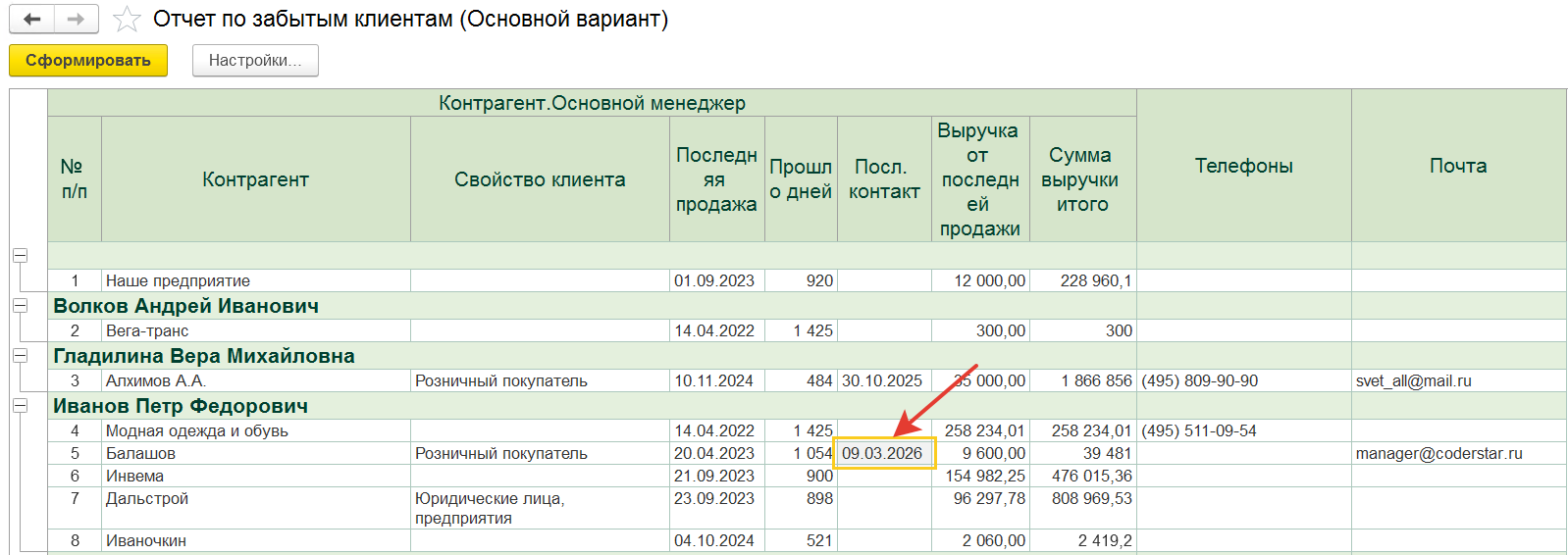Select the 39 481 total cell
Screen dimensions: 1568x555
1082,453
